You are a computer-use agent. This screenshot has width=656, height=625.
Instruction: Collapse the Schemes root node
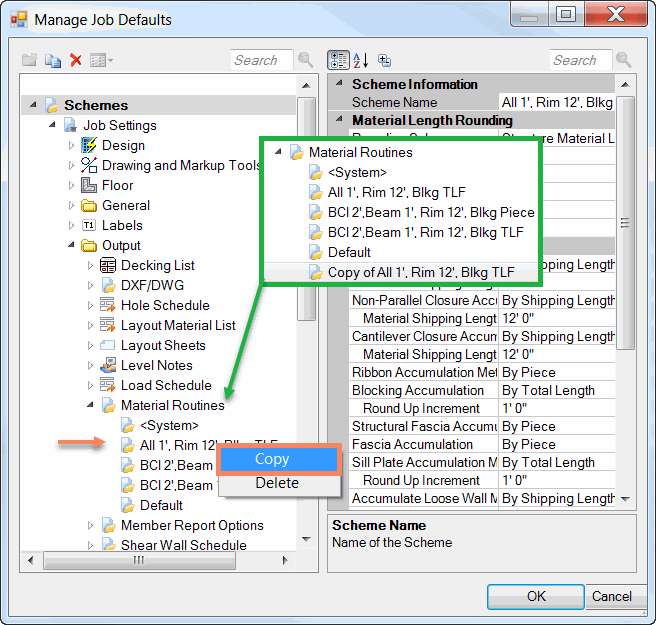[x=33, y=105]
